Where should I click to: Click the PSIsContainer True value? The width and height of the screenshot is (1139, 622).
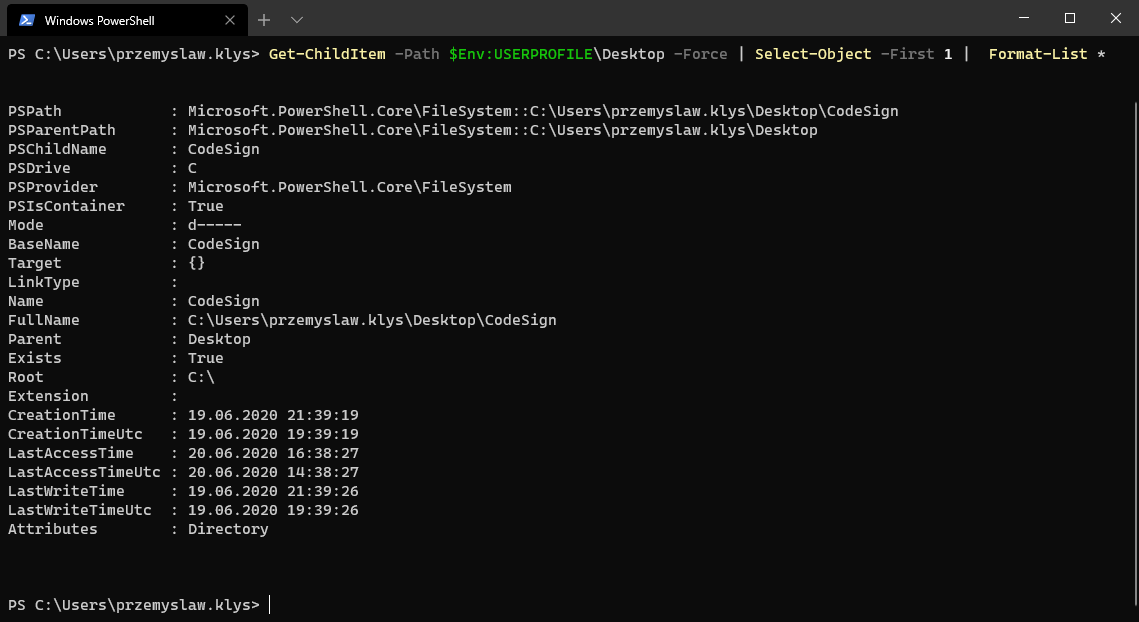tap(205, 206)
